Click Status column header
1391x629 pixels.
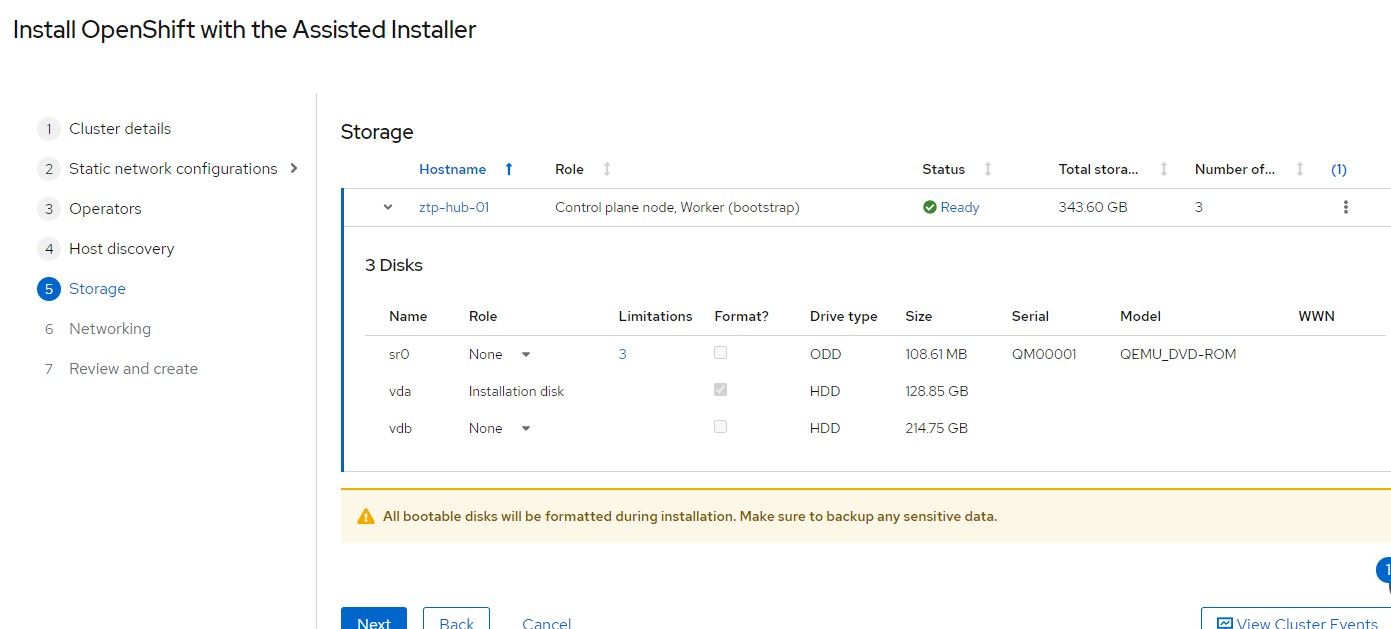click(x=943, y=170)
